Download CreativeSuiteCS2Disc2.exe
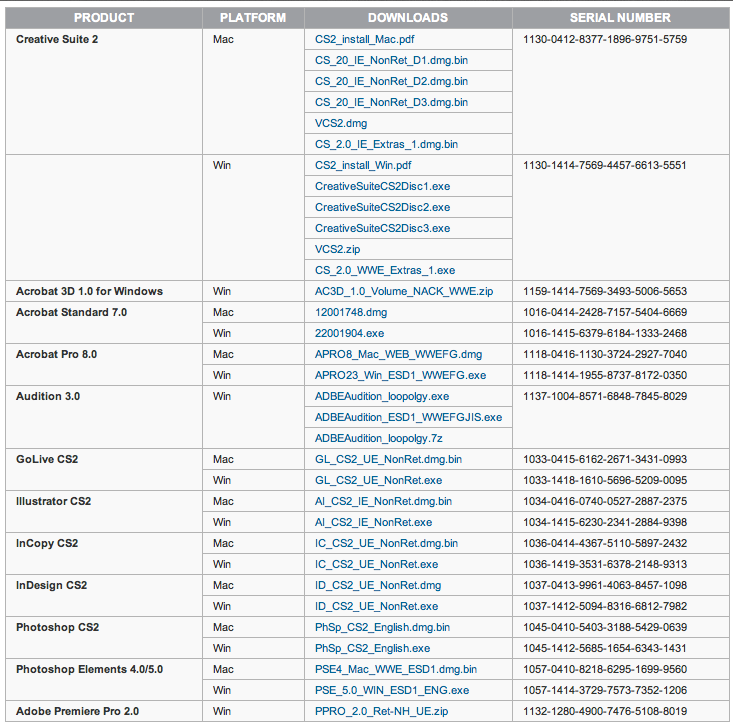The image size is (733, 723). [382, 208]
